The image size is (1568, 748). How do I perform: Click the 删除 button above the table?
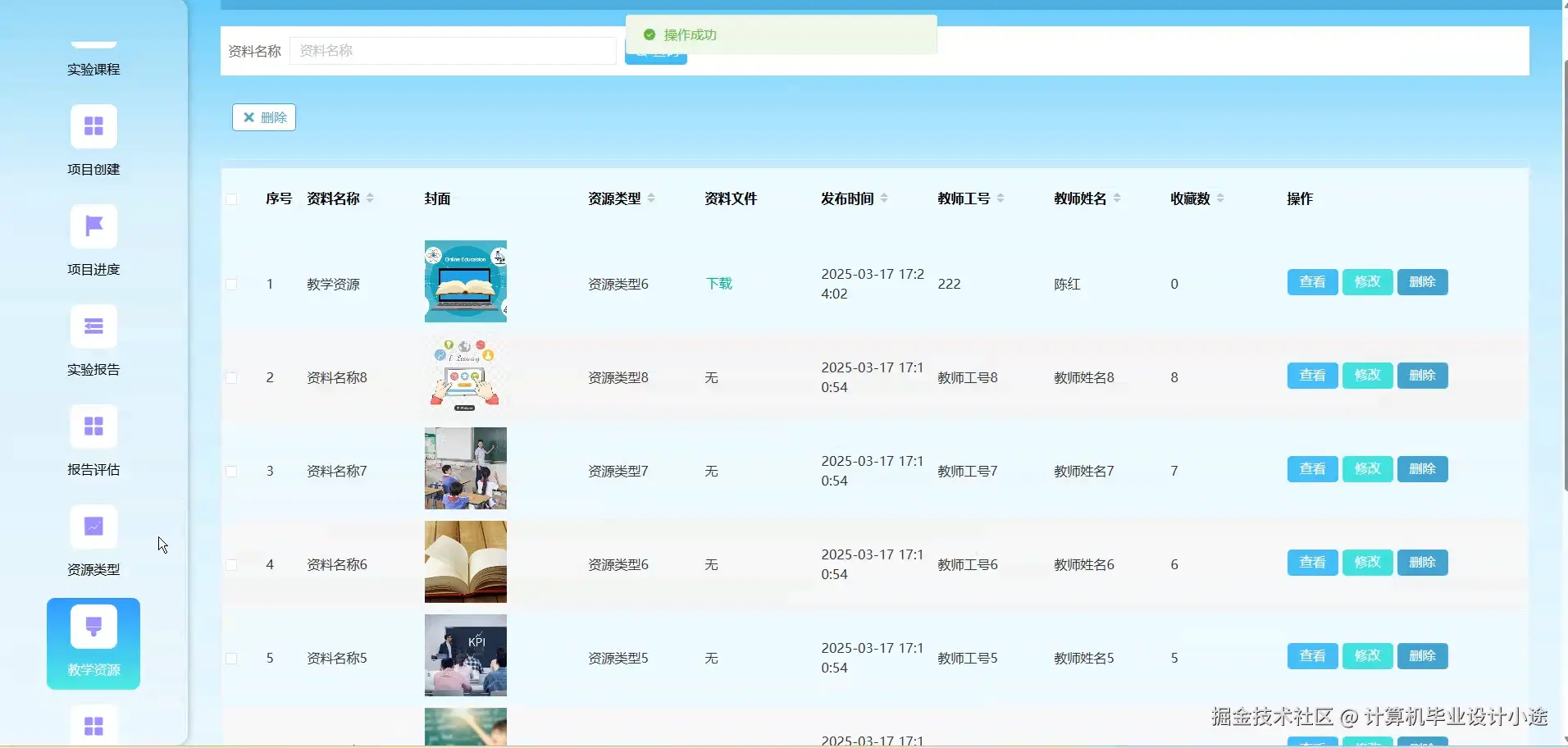click(x=263, y=117)
